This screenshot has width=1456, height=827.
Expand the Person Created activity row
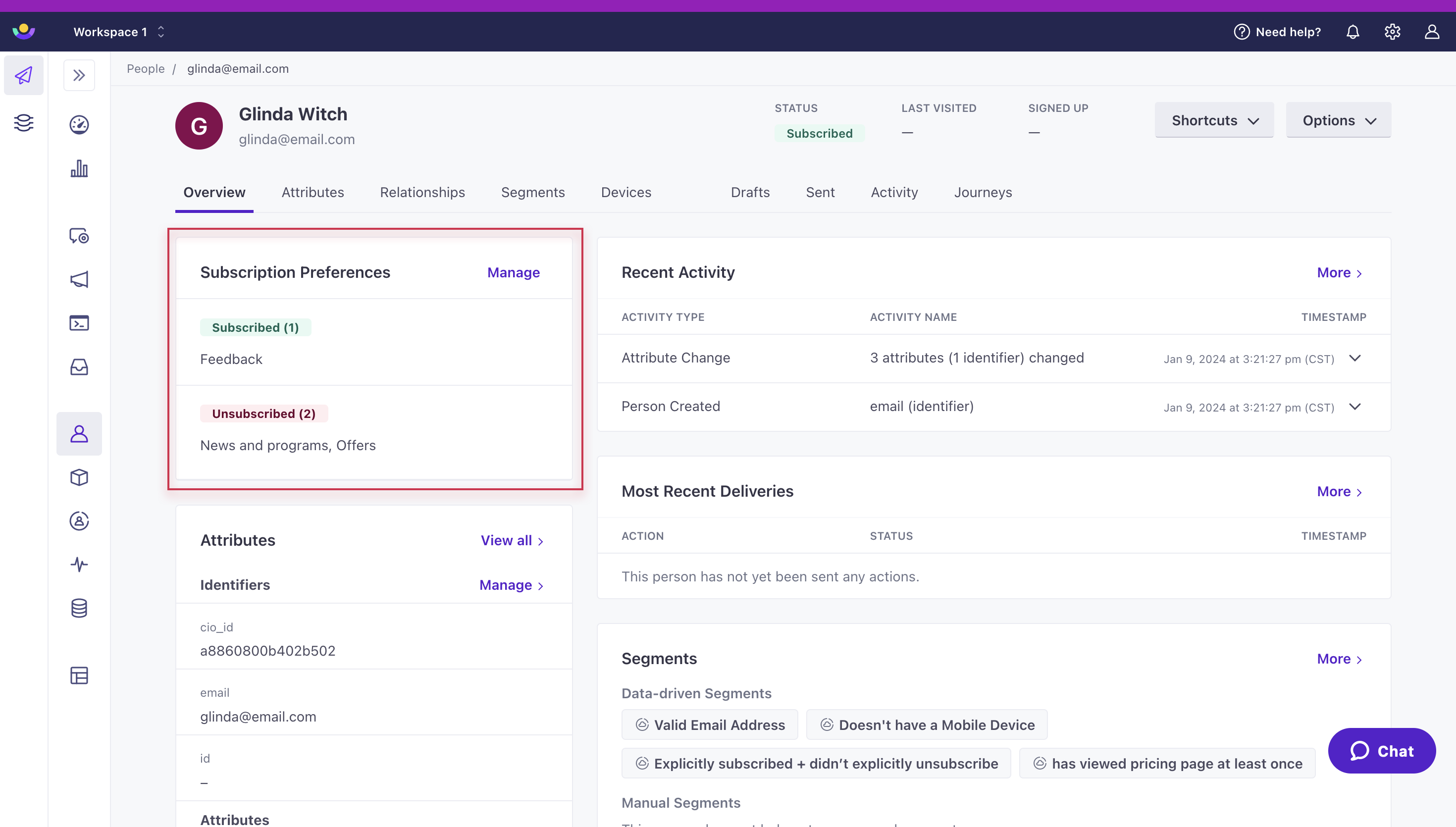coord(1356,407)
